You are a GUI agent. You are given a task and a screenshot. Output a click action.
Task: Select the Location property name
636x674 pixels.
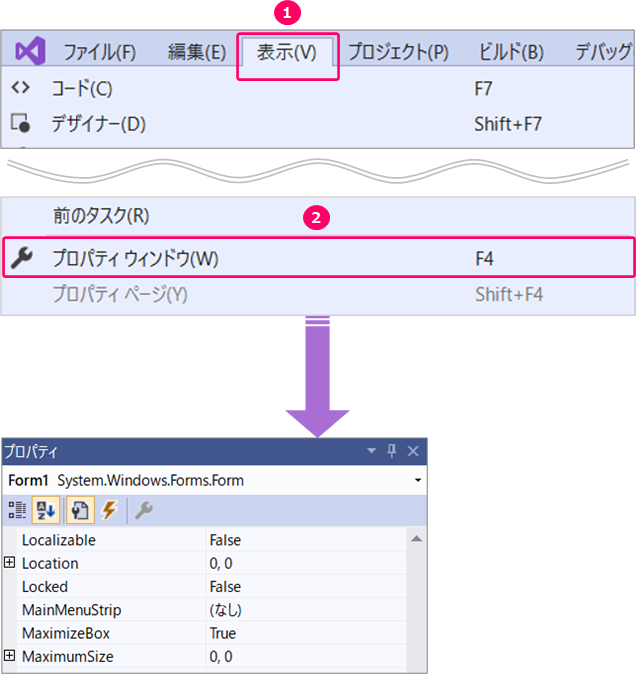click(50, 563)
